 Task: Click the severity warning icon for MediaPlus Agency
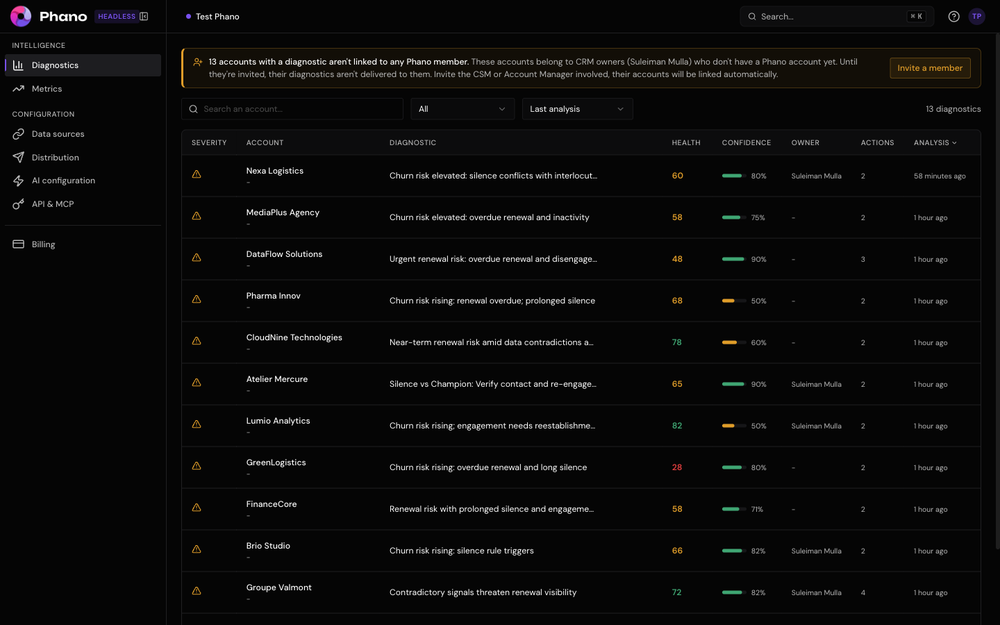(196, 216)
